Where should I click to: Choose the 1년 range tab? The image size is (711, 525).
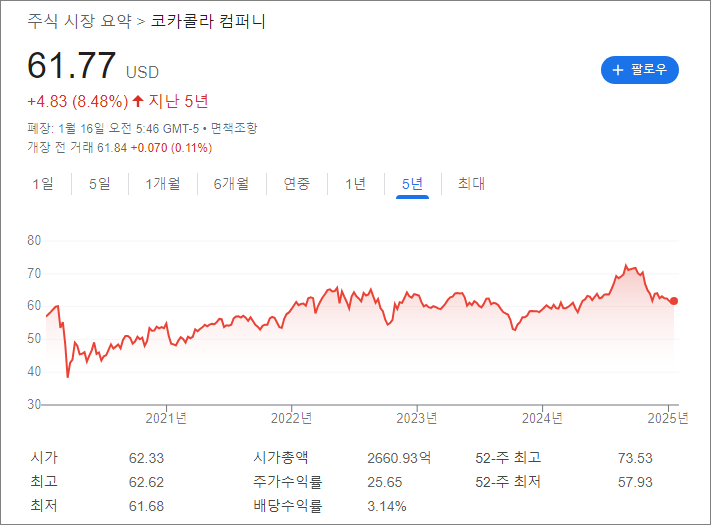[356, 184]
